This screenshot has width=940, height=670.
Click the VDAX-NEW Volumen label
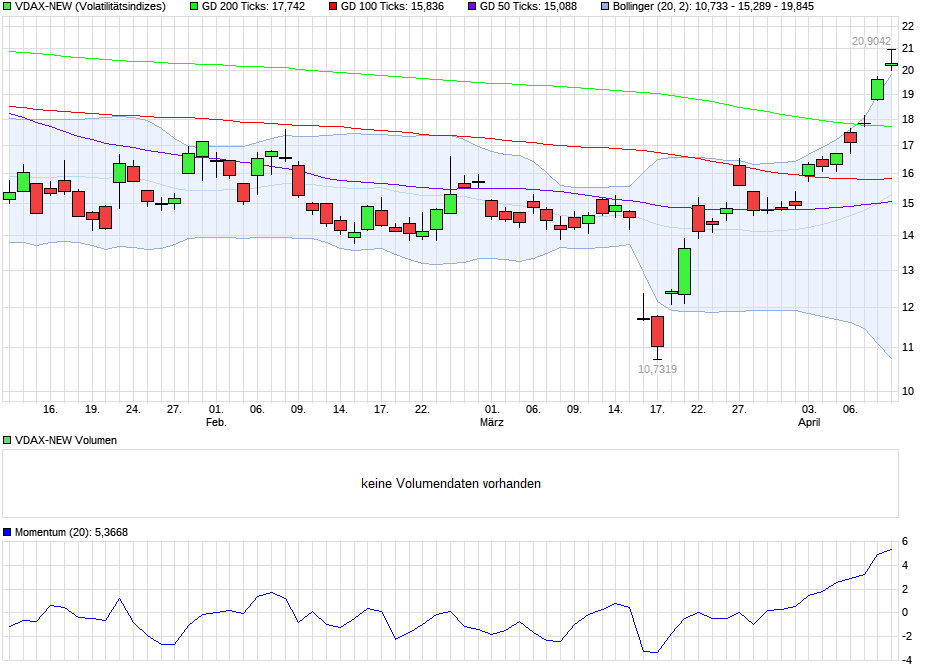pyautogui.click(x=66, y=440)
